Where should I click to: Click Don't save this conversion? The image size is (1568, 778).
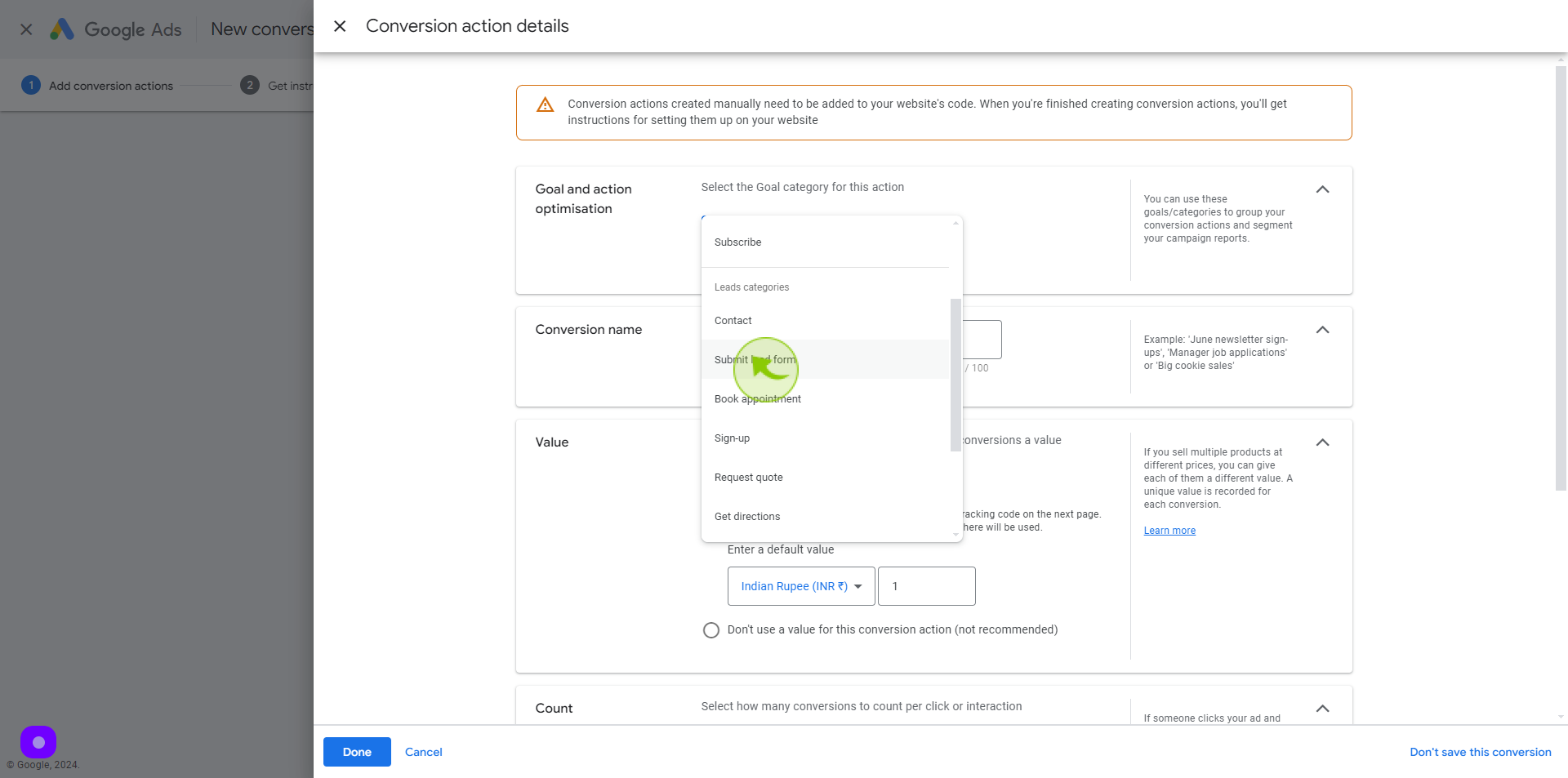1480,752
